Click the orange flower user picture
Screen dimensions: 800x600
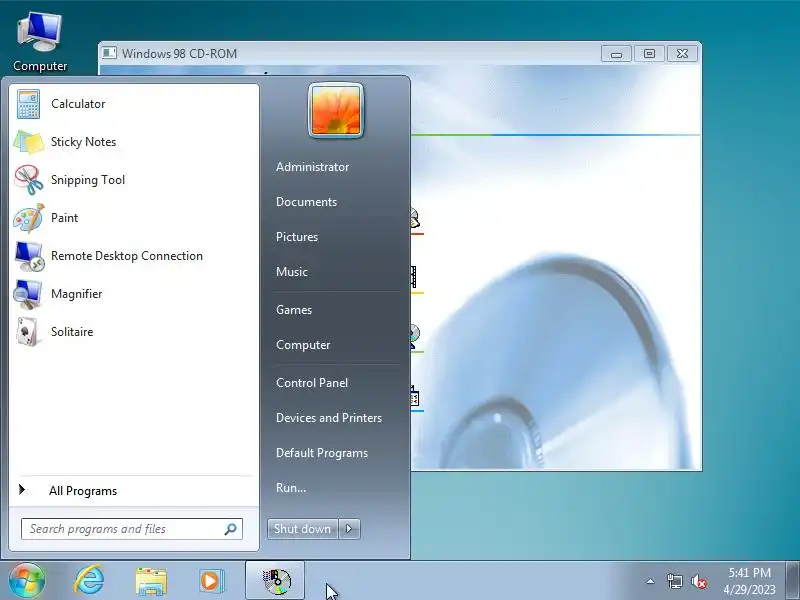pos(336,110)
